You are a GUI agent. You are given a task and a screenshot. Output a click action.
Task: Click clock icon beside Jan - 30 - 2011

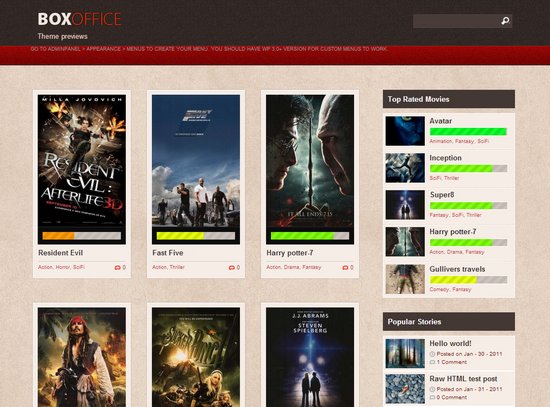432,354
